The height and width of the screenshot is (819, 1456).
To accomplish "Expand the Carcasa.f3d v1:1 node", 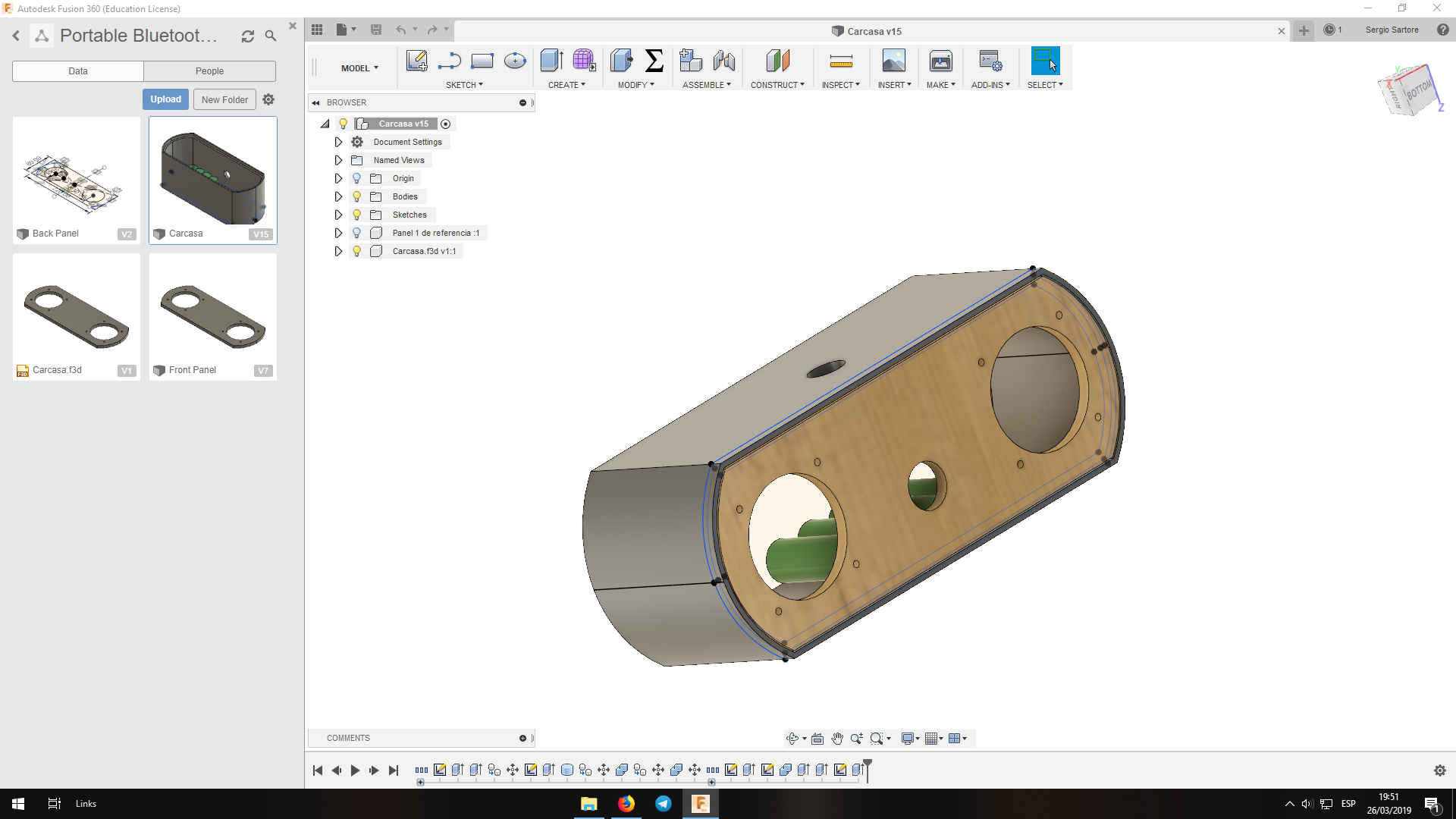I will pos(338,251).
